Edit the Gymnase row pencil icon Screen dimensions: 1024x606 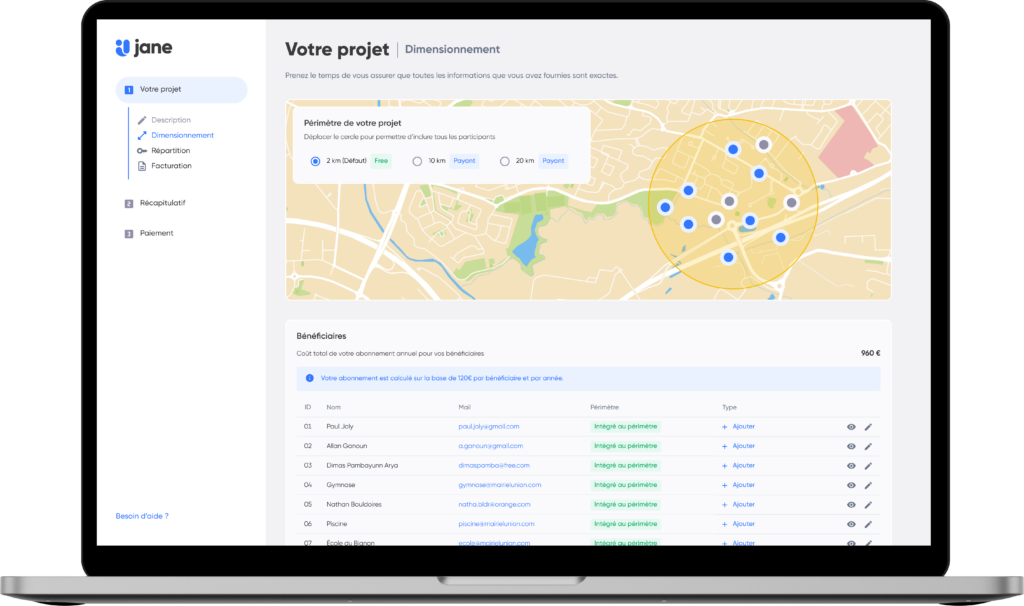(x=868, y=485)
